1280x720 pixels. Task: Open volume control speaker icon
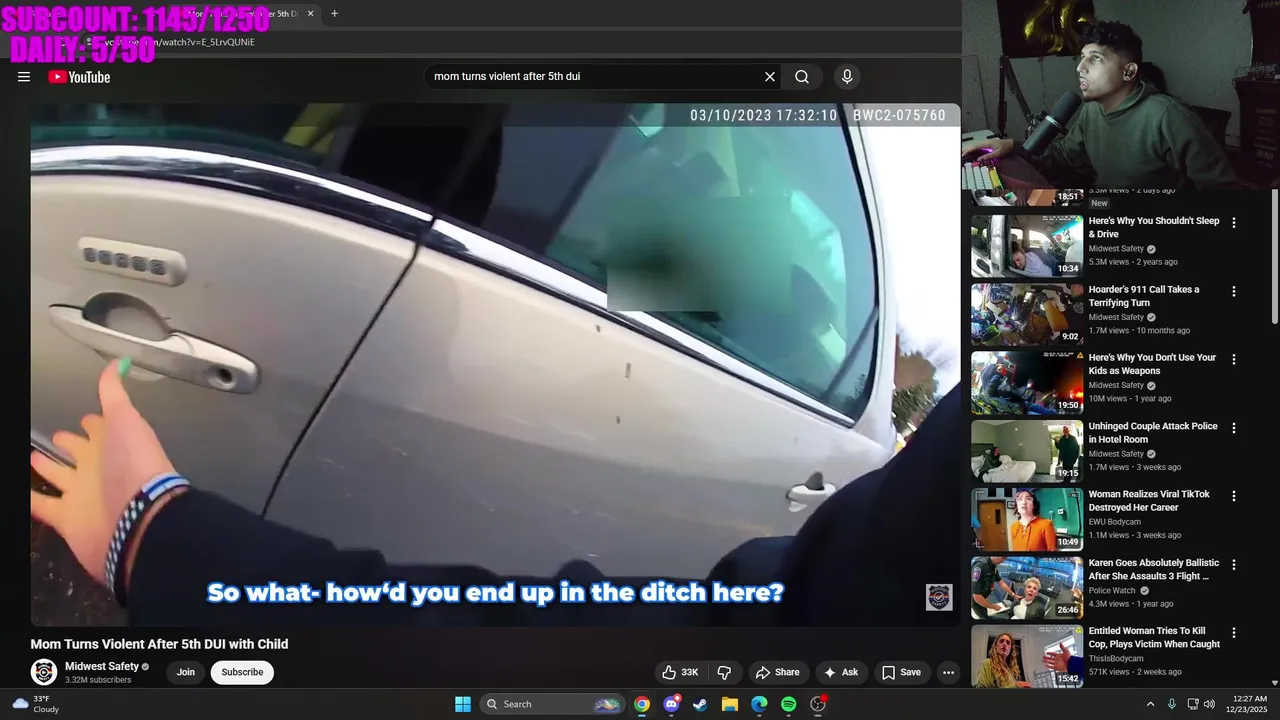click(x=1209, y=704)
